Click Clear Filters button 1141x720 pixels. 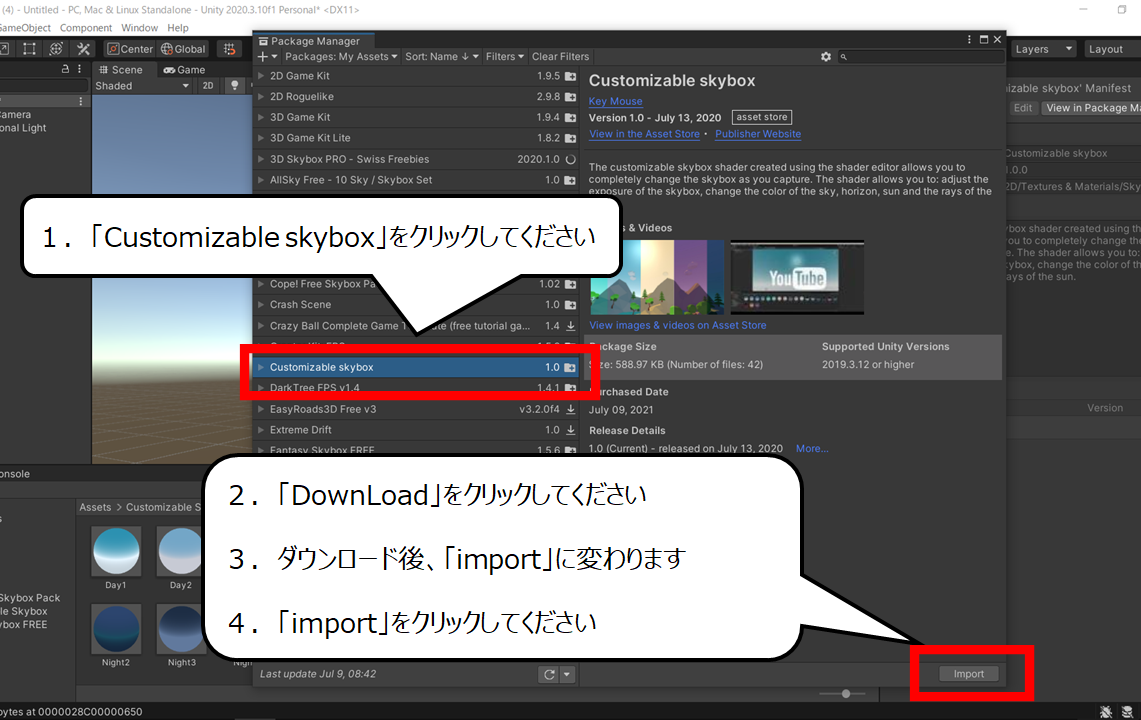[x=560, y=57]
